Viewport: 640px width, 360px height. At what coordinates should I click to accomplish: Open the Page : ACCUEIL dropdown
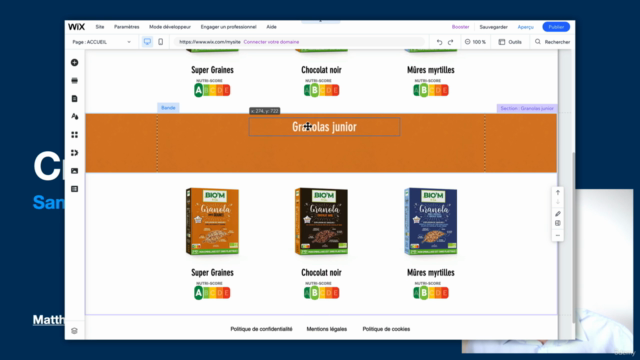pyautogui.click(x=101, y=42)
